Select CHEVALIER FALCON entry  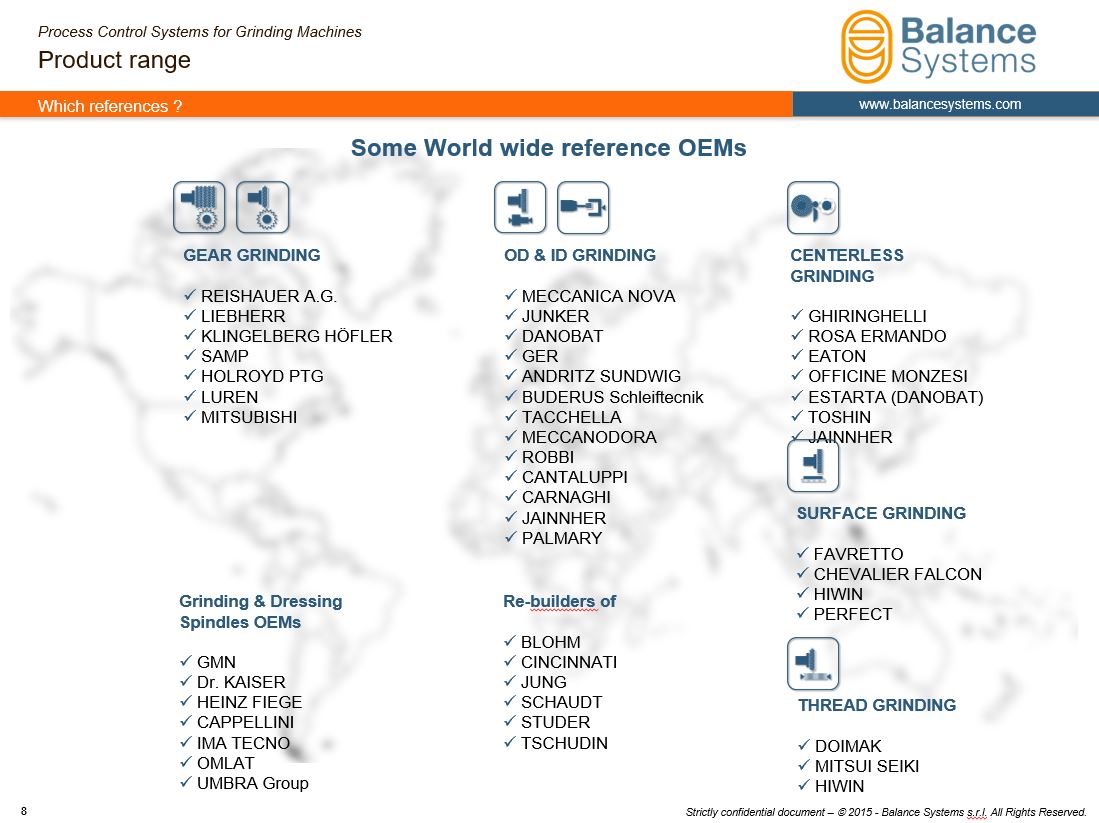click(x=898, y=574)
